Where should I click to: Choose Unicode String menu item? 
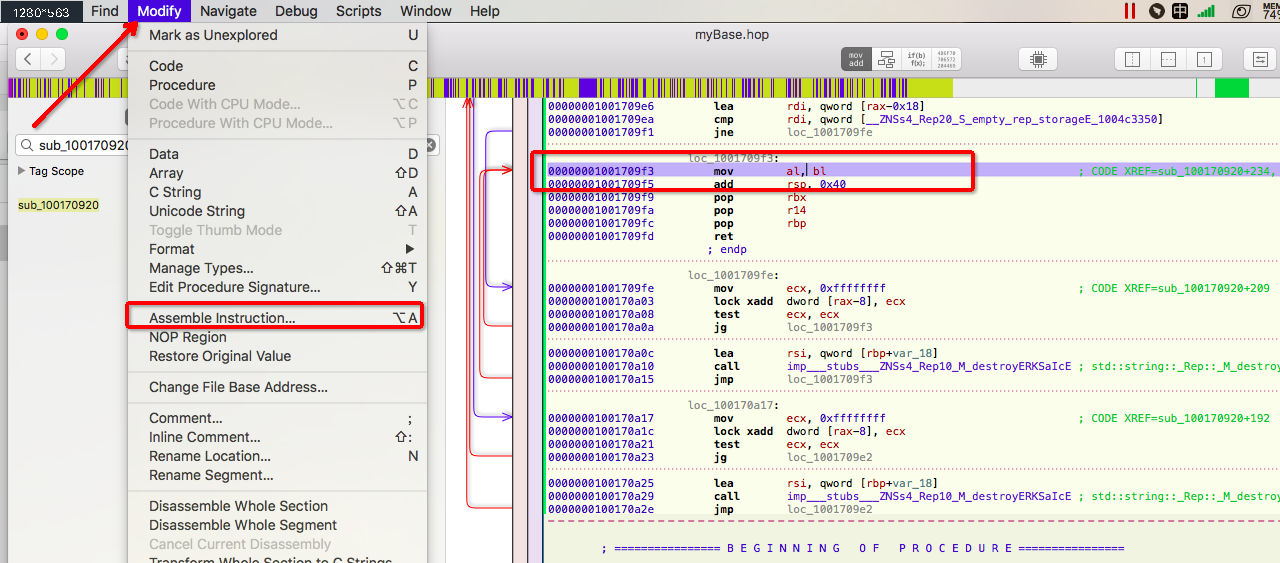277,211
